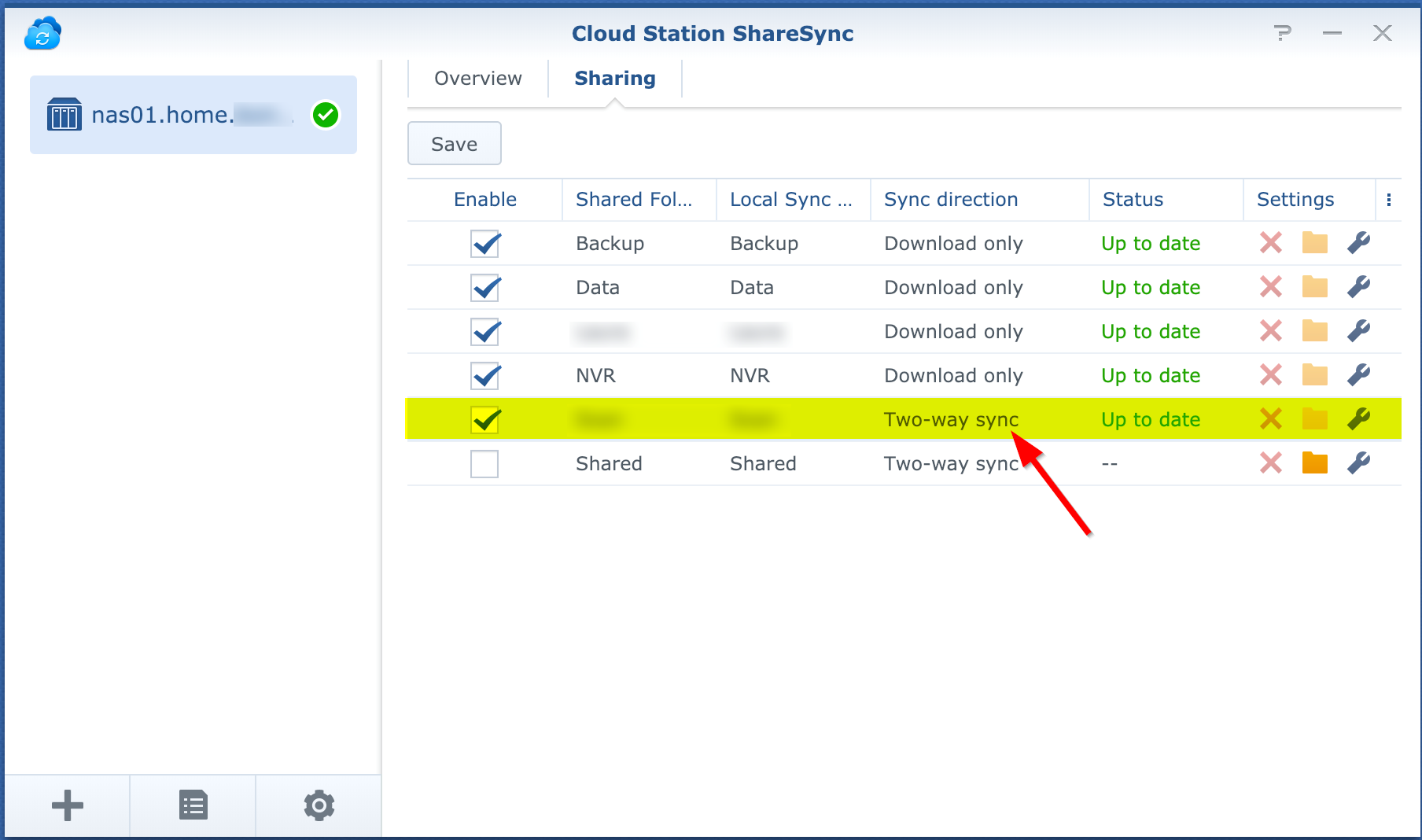This screenshot has width=1422, height=840.
Task: Open column options three-dot menu
Action: click(1389, 200)
